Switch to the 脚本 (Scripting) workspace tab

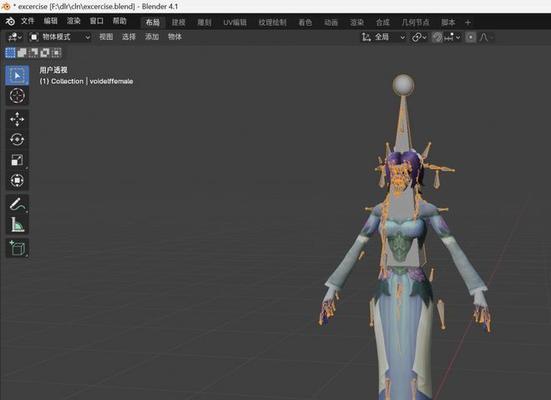[x=448, y=22]
